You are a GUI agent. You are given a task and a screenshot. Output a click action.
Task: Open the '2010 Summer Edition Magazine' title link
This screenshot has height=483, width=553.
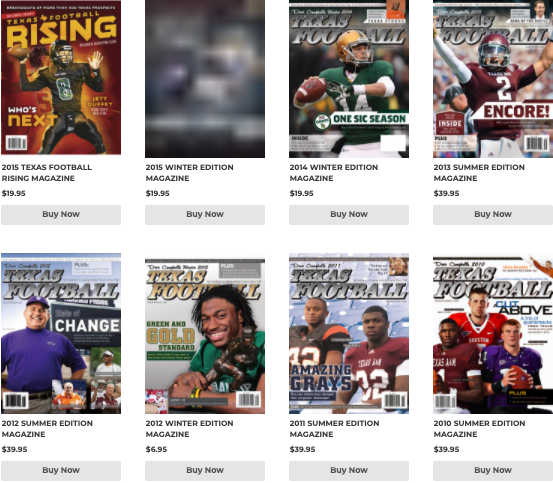pyautogui.click(x=479, y=429)
